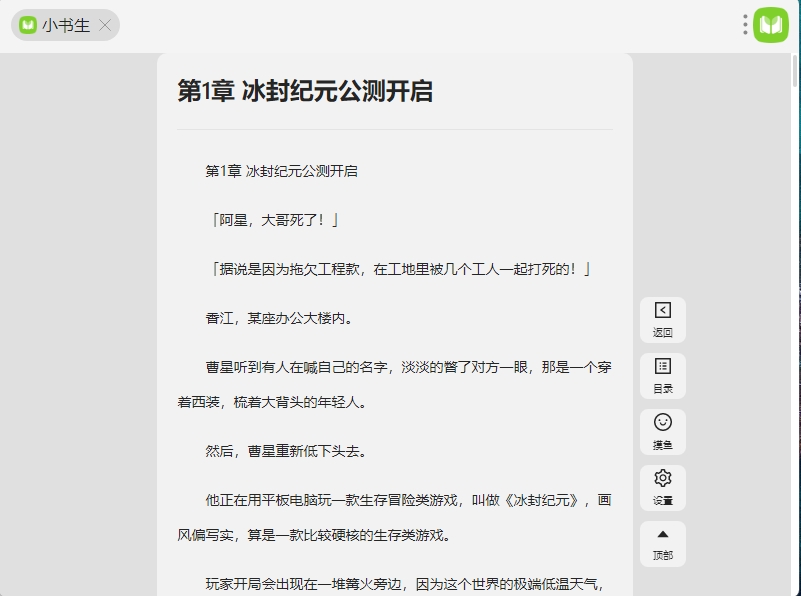801x596 pixels.
Task: Click the paragraph starting with 曹星听到有人
Action: click(395, 385)
